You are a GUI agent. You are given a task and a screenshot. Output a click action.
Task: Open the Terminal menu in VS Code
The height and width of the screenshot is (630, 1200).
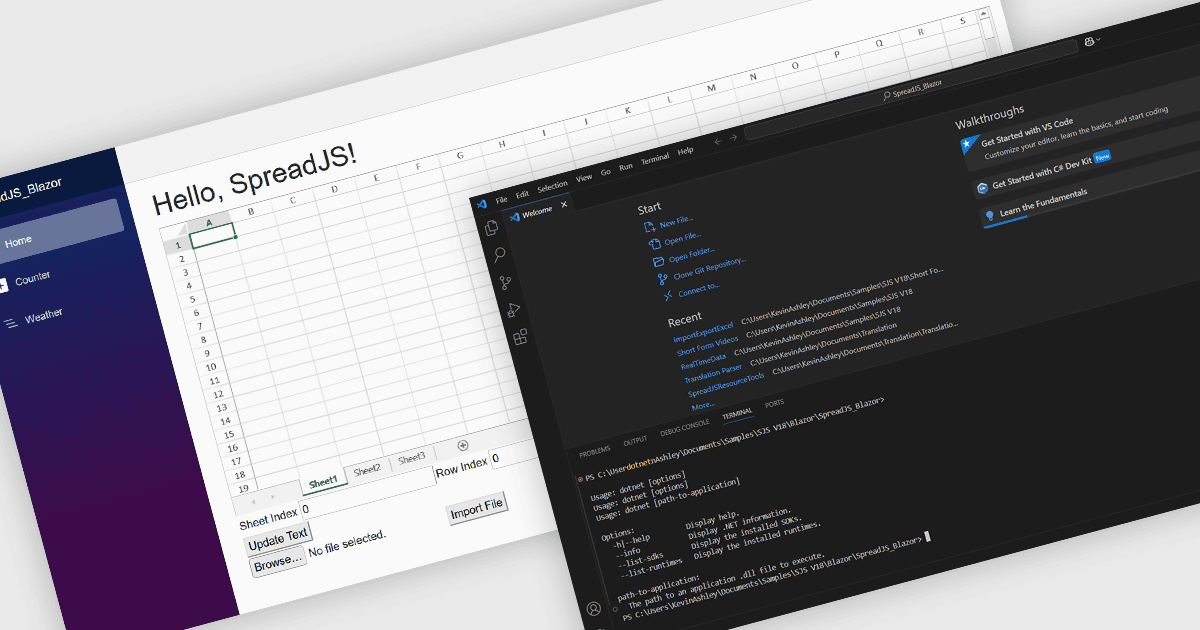pyautogui.click(x=655, y=159)
